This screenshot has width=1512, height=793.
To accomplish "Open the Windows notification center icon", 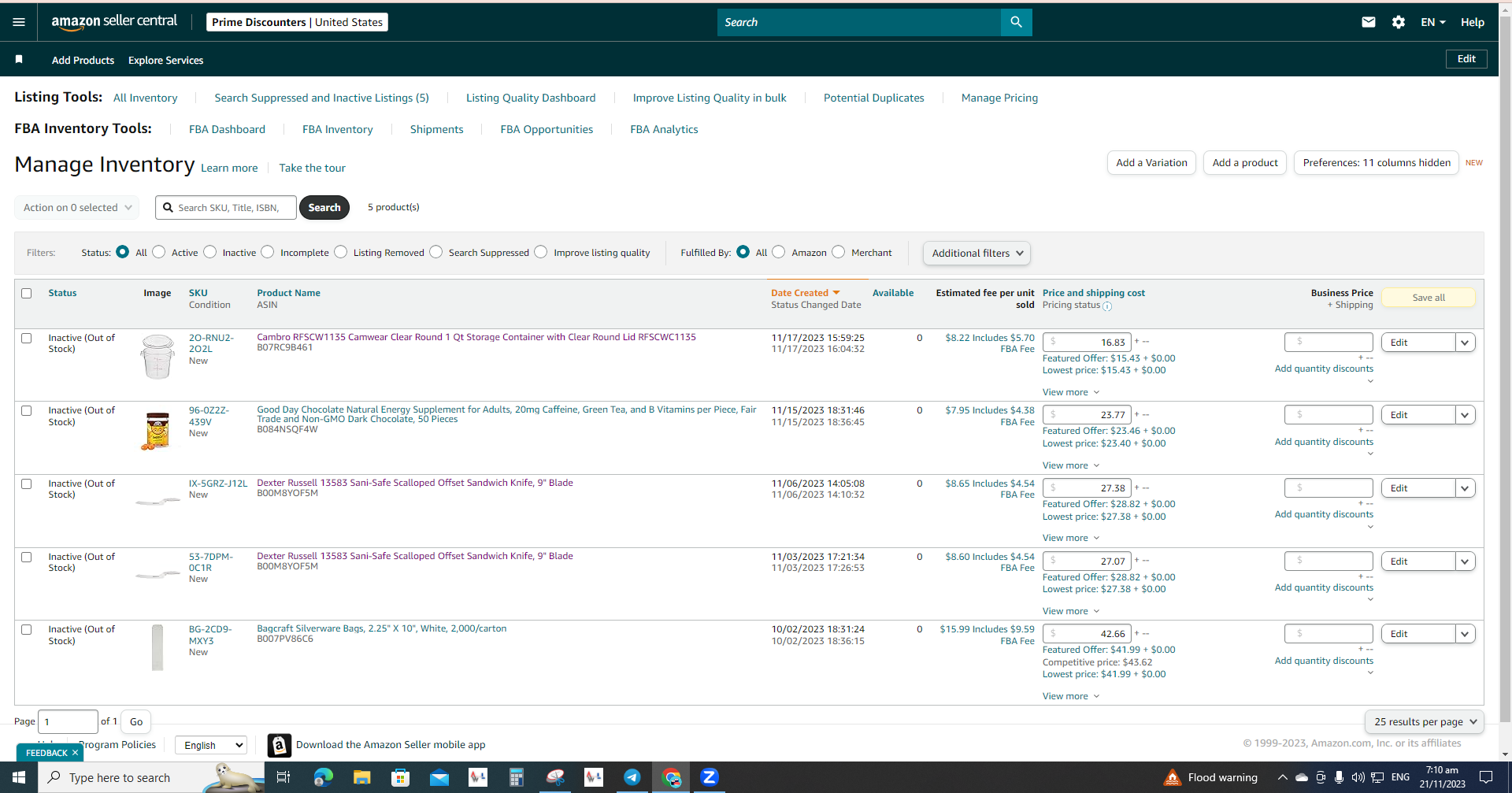I will 1486,777.
